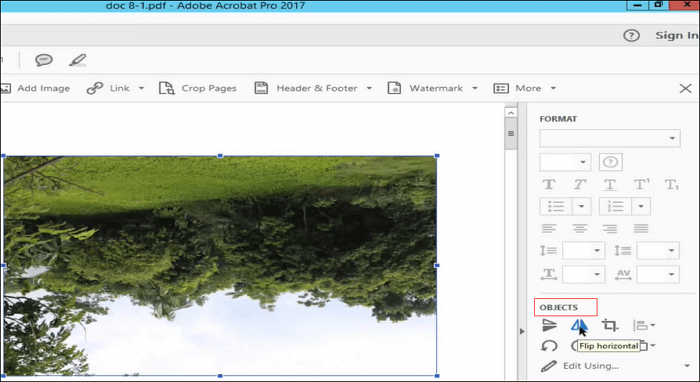Open the Align Objects dropdown
The image size is (700, 382).
point(644,325)
